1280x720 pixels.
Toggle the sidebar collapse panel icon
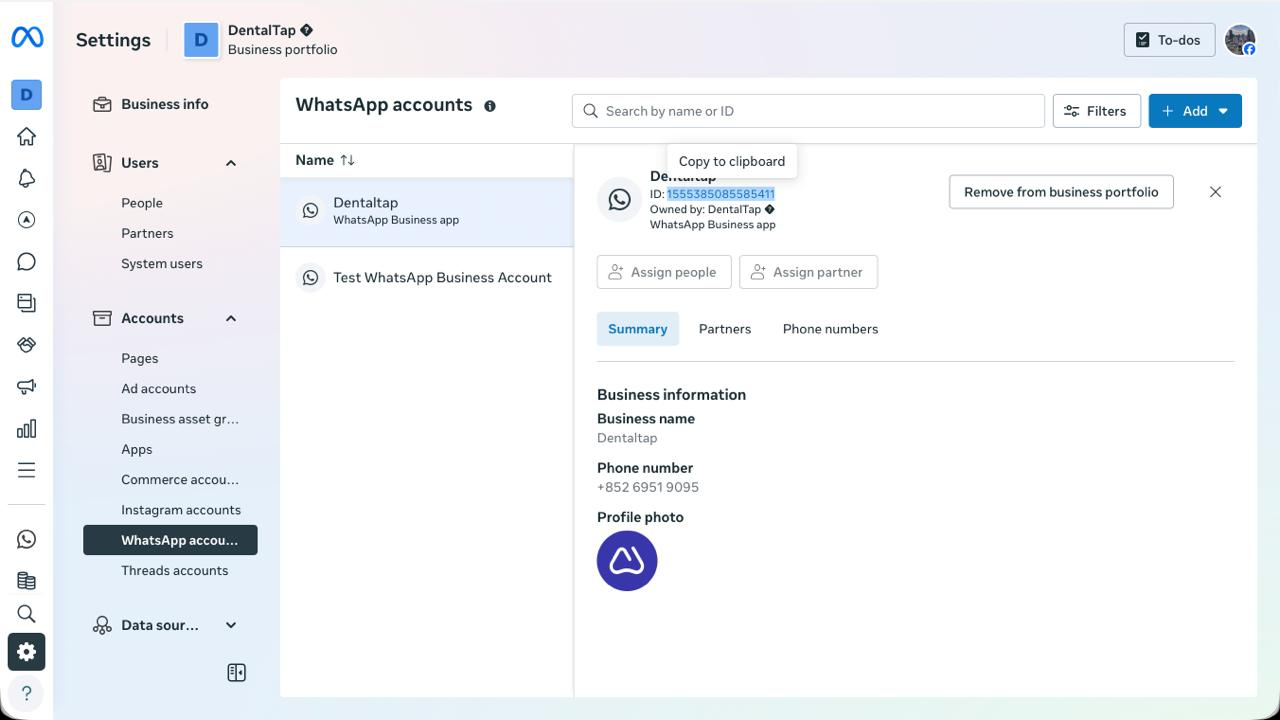pos(237,673)
